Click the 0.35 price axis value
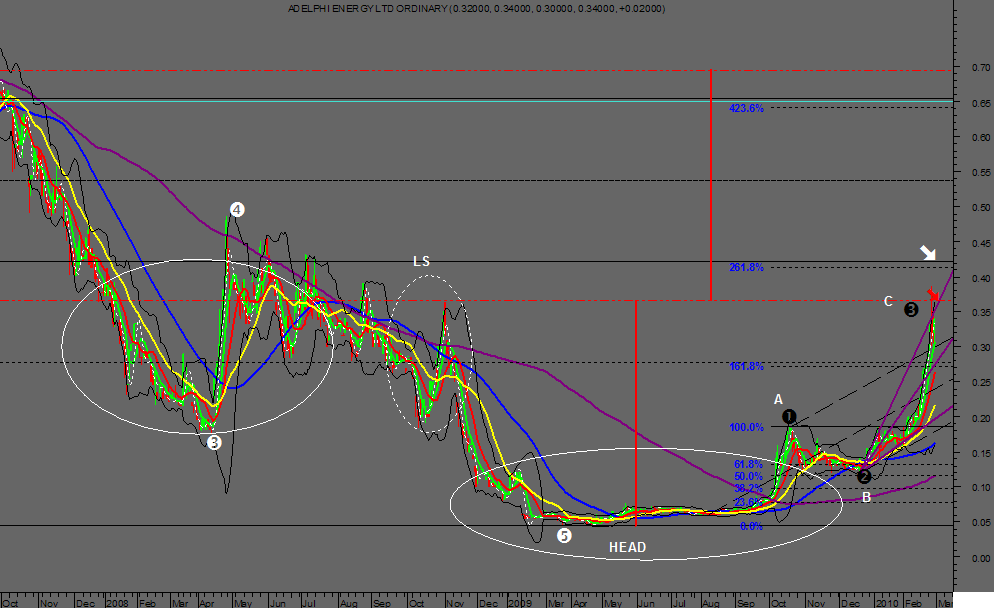This screenshot has height=608, width=994. [x=981, y=313]
